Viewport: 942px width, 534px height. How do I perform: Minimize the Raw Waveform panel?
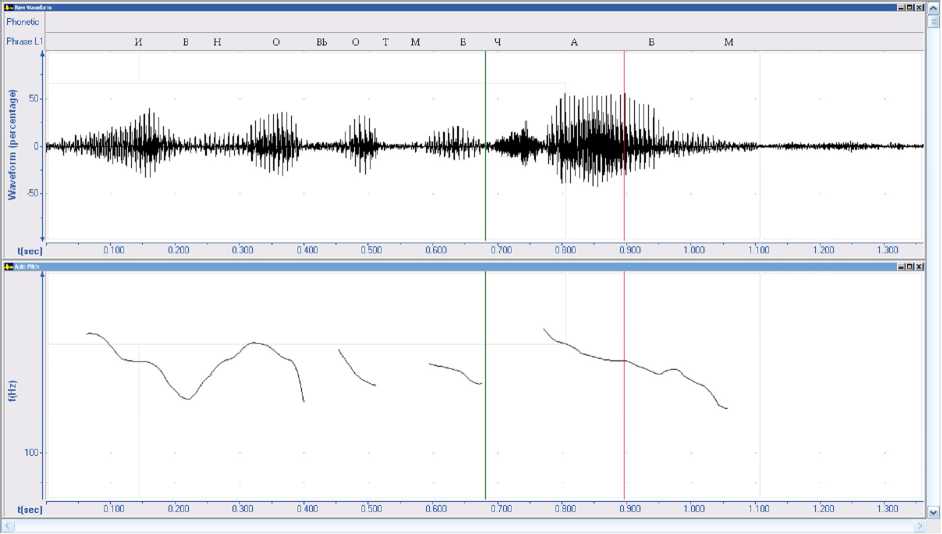point(900,6)
